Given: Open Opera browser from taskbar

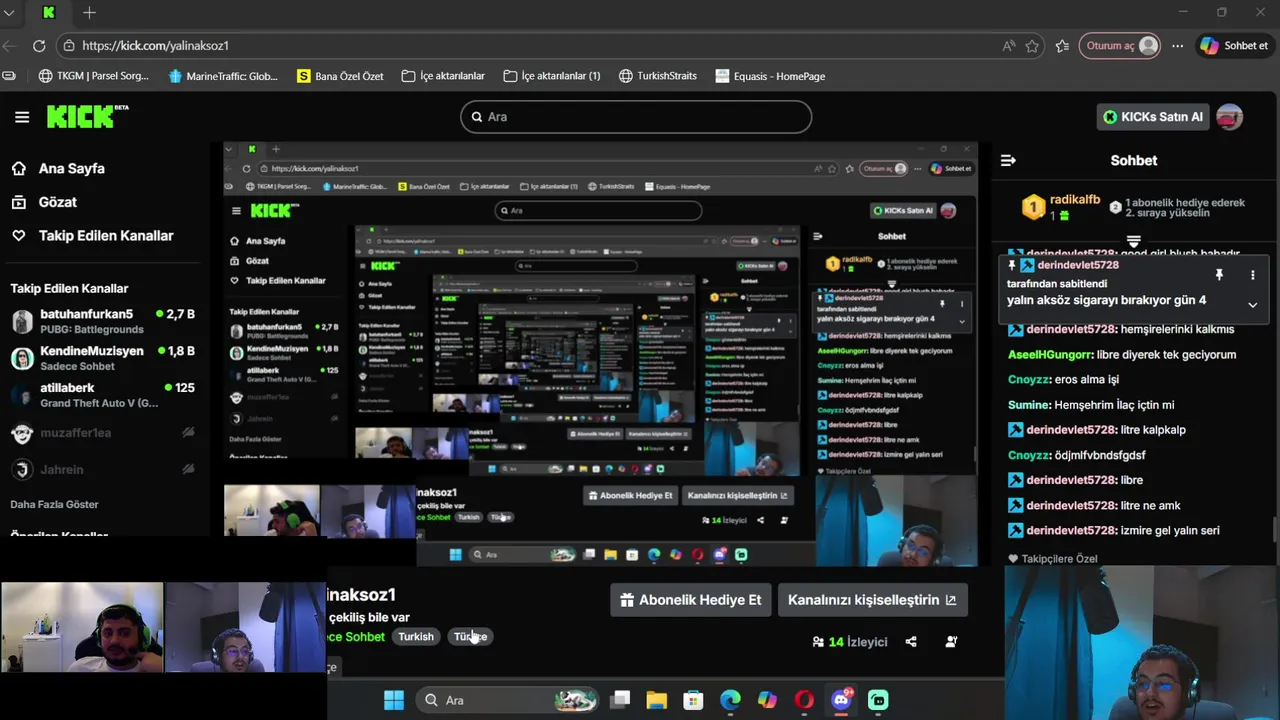Looking at the screenshot, I should coord(804,700).
